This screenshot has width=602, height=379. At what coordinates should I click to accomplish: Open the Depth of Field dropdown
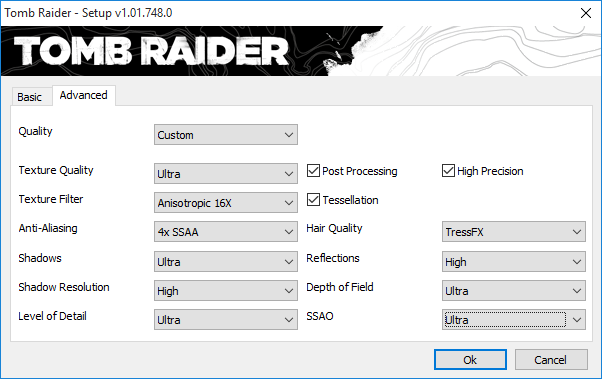514,291
